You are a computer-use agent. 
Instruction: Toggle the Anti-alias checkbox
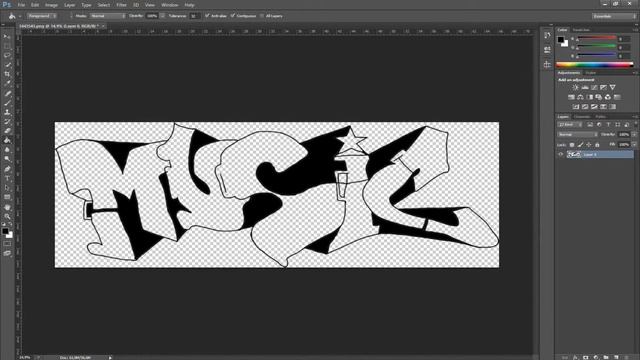207,16
